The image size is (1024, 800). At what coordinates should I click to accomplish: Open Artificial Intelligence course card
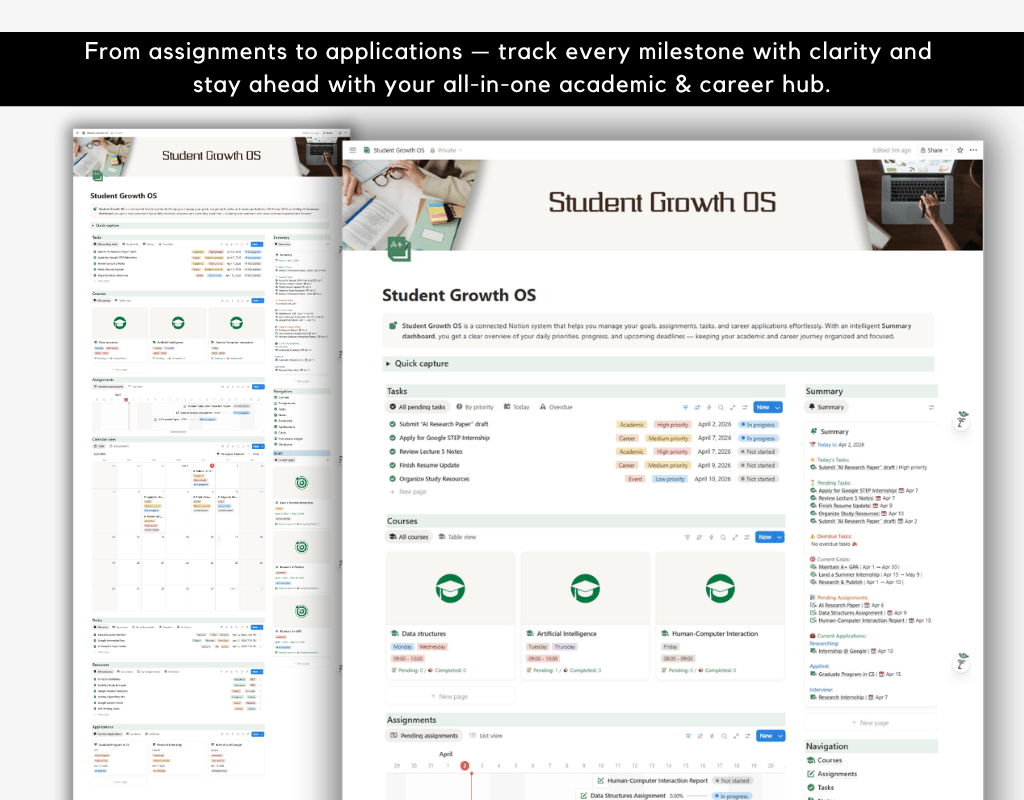point(586,616)
